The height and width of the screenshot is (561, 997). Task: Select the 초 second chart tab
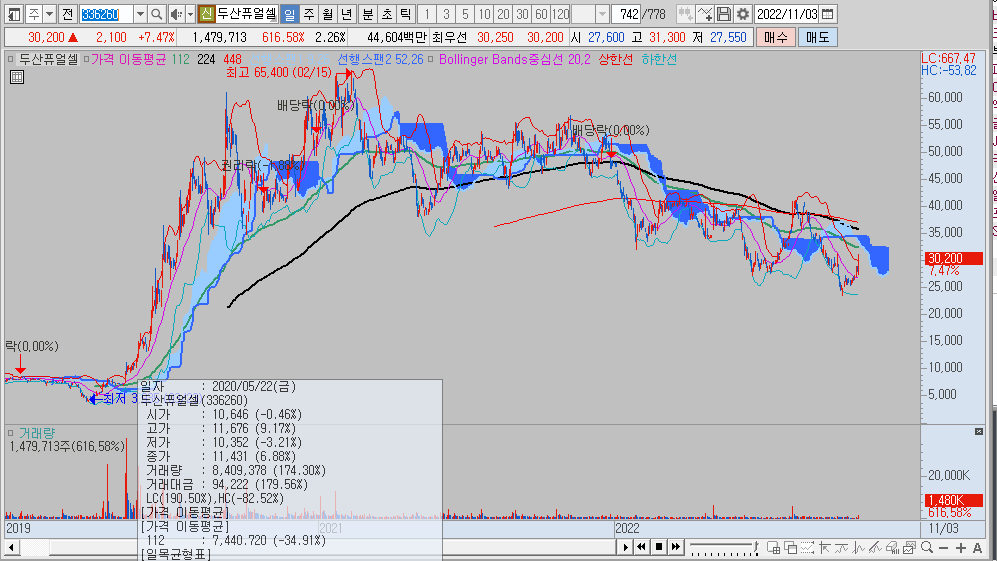[x=387, y=13]
